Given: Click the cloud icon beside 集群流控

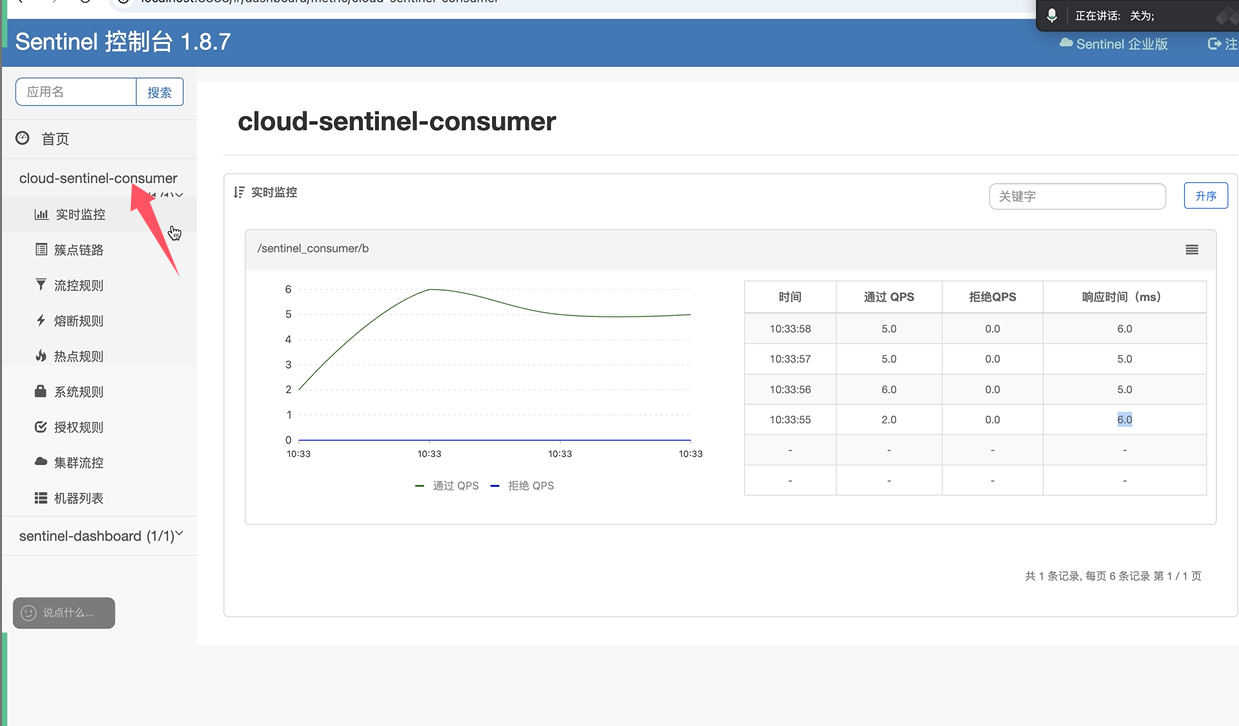Looking at the screenshot, I should tap(41, 462).
